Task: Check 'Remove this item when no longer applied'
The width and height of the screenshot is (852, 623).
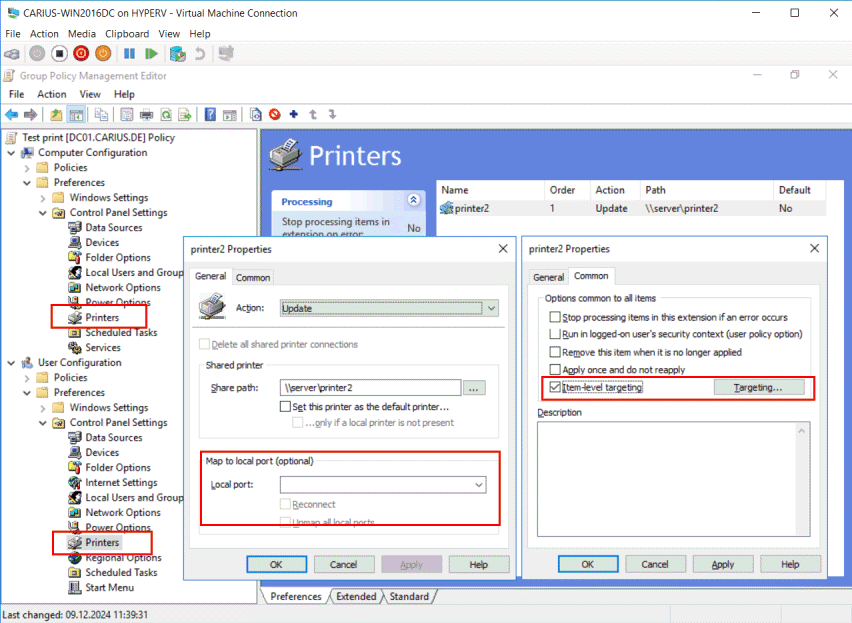Action: pos(555,352)
